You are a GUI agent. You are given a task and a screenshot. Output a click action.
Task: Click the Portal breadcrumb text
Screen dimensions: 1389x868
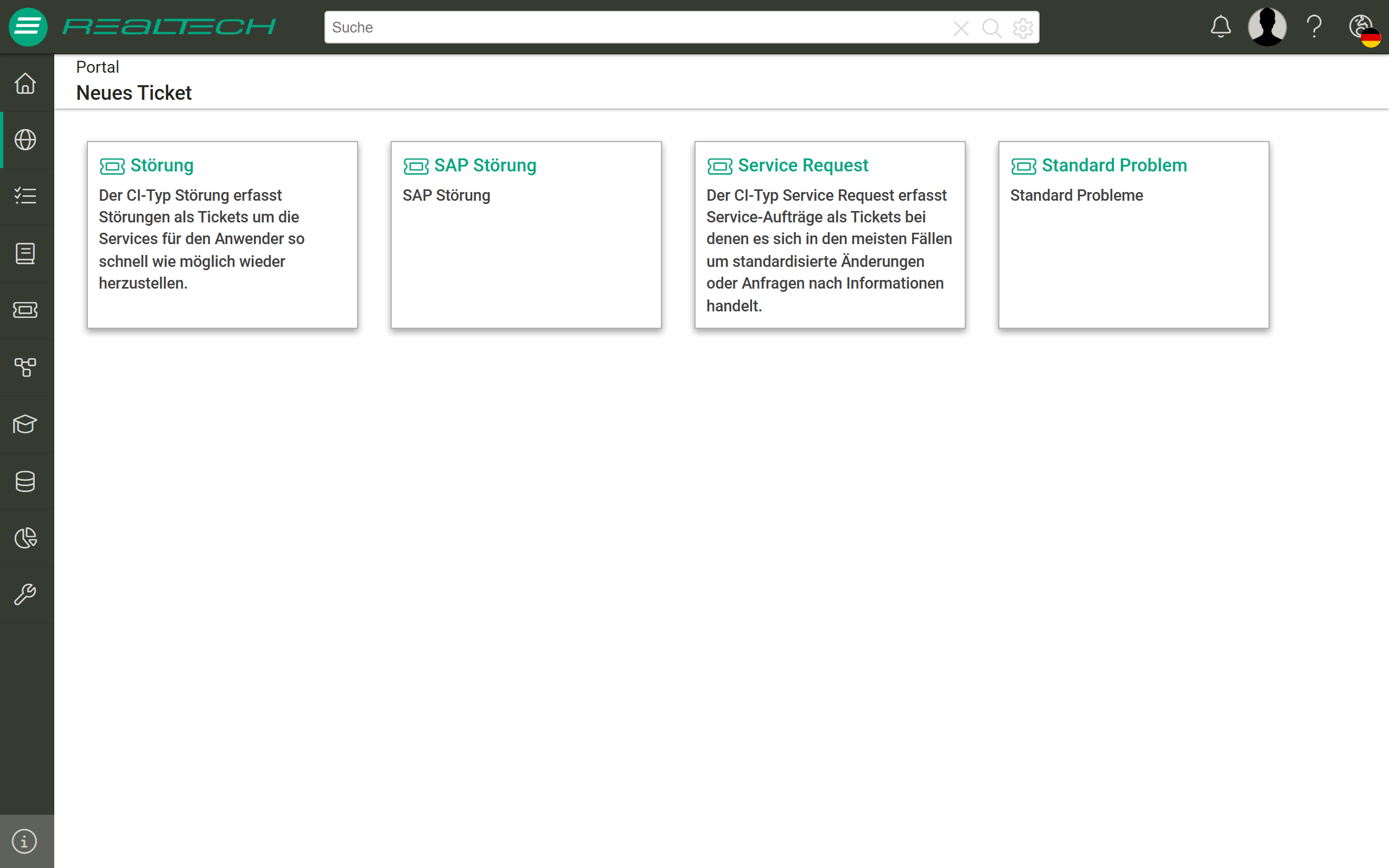click(x=98, y=67)
